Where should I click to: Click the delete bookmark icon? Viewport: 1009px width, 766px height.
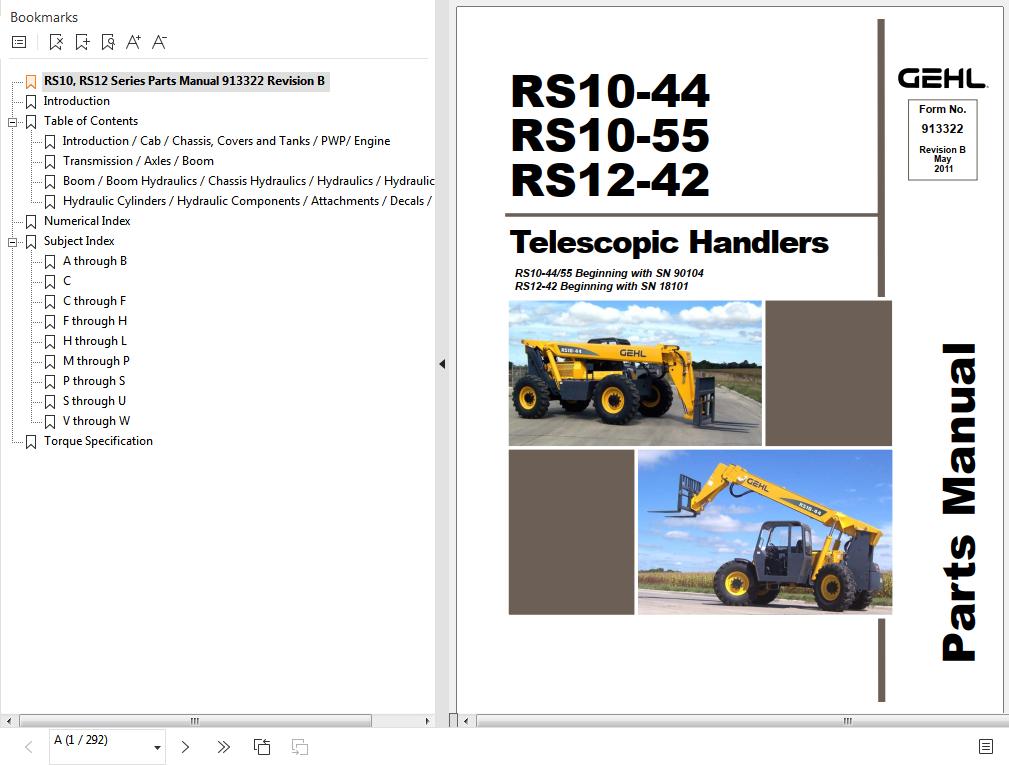[x=56, y=42]
